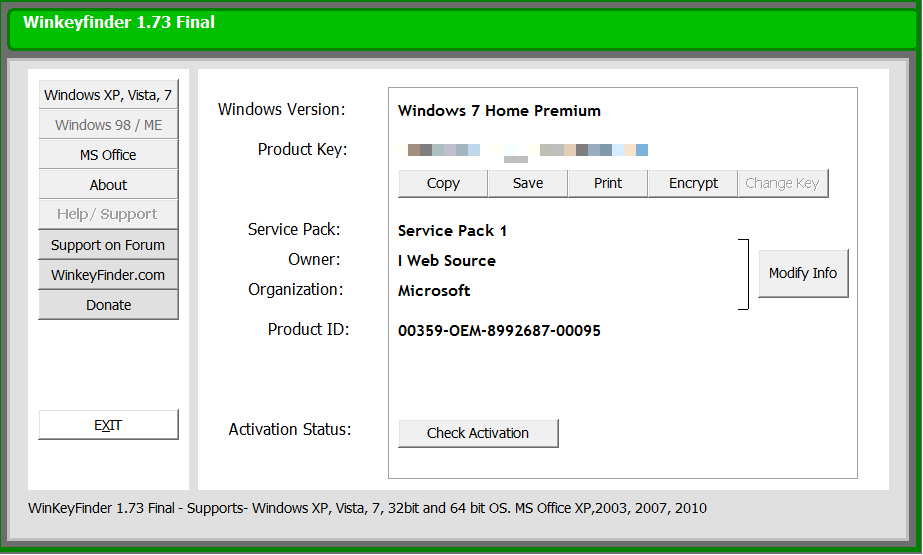
Task: Click the status bar supported versions text
Action: click(x=367, y=508)
